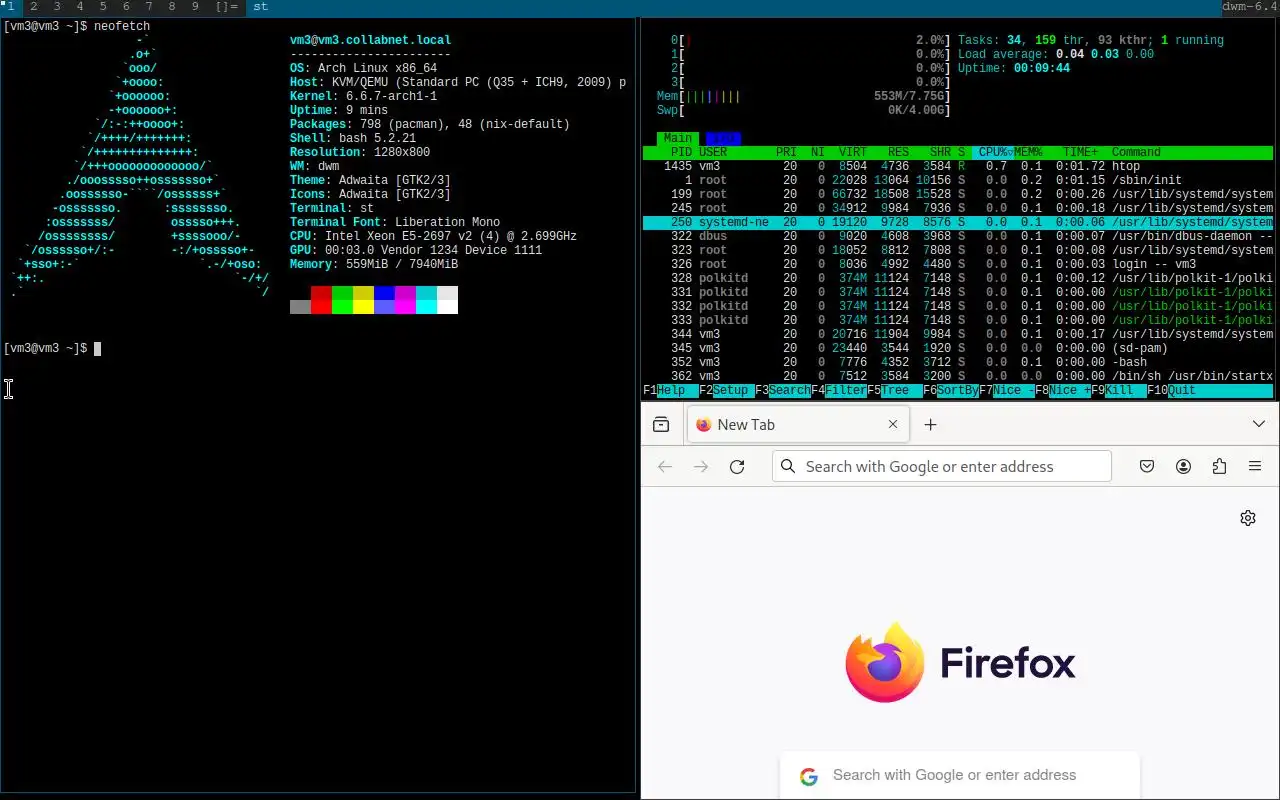The width and height of the screenshot is (1280, 800).
Task: Select the dbus-daemon process row
Action: tap(958, 236)
